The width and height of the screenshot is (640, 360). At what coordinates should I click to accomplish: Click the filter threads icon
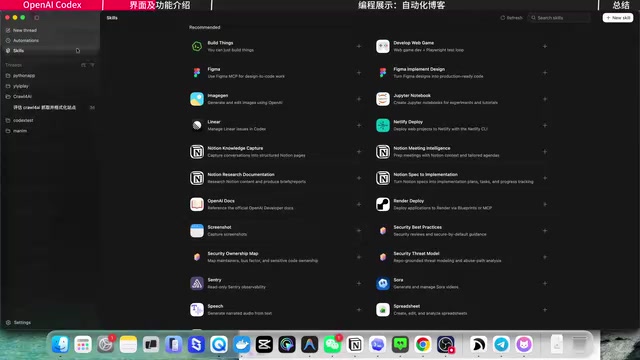point(92,65)
